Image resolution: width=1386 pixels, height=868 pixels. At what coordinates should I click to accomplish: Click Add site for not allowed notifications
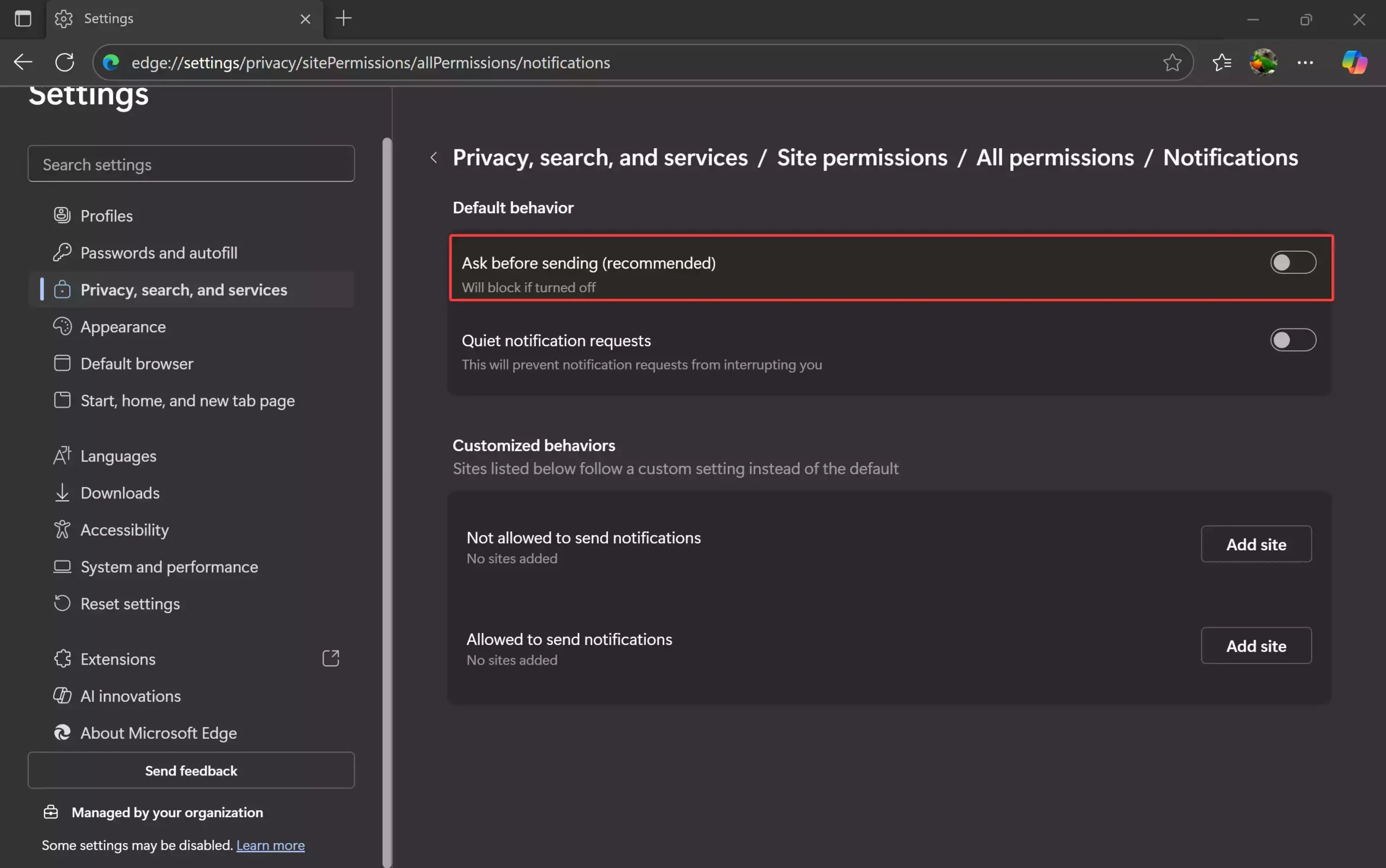(1255, 544)
